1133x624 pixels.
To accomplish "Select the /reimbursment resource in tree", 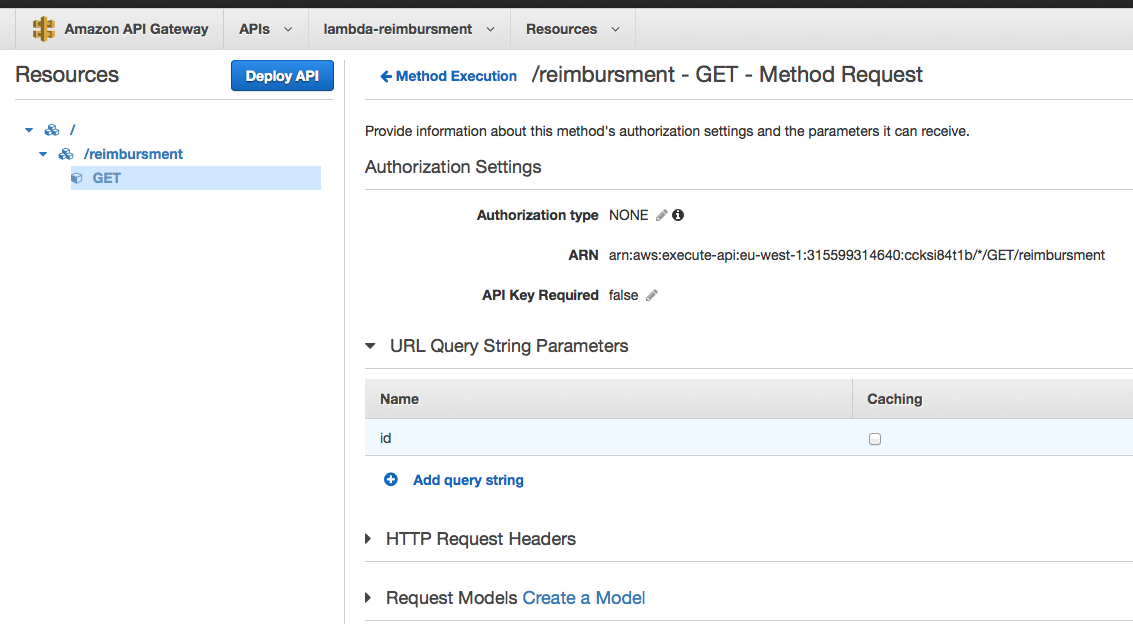I will (133, 154).
